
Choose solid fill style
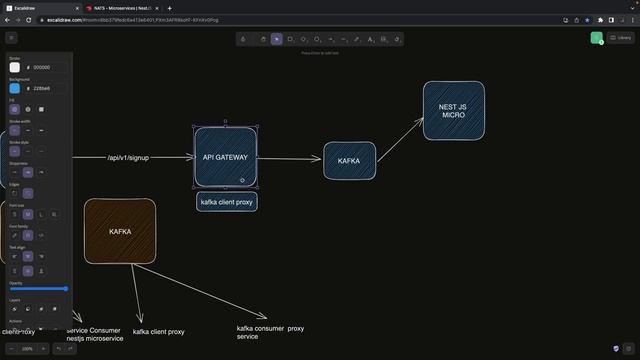[41, 109]
